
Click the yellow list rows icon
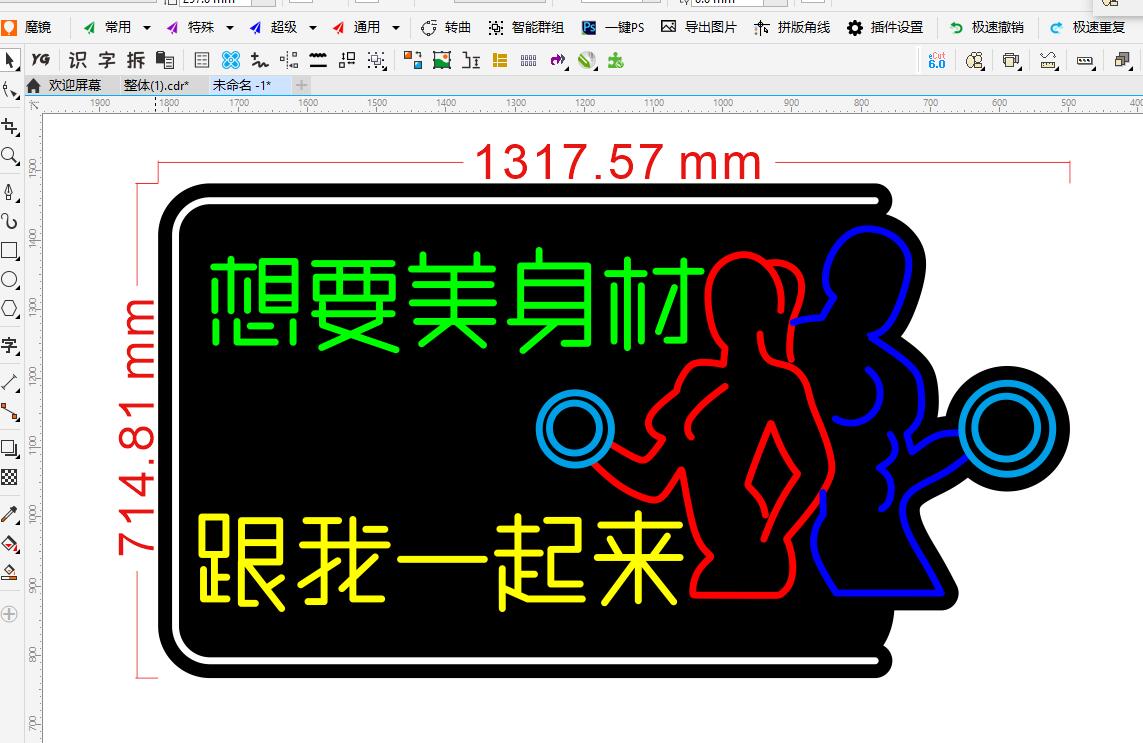click(x=500, y=60)
